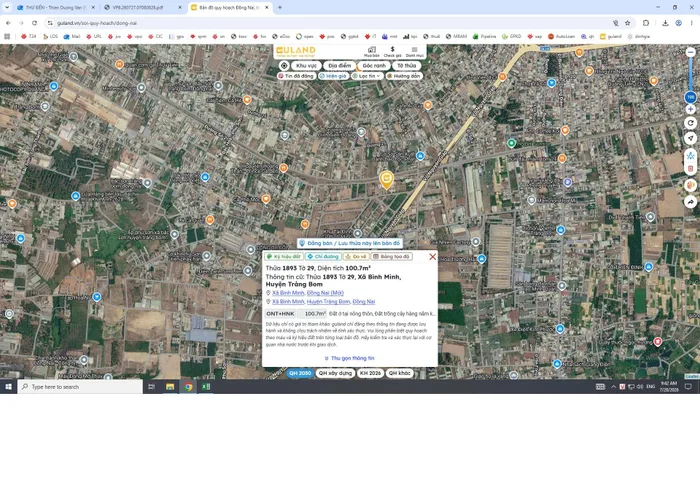Image resolution: width=700 pixels, height=480 pixels.
Task: Click the map zoom-in plus button
Action: [691, 109]
